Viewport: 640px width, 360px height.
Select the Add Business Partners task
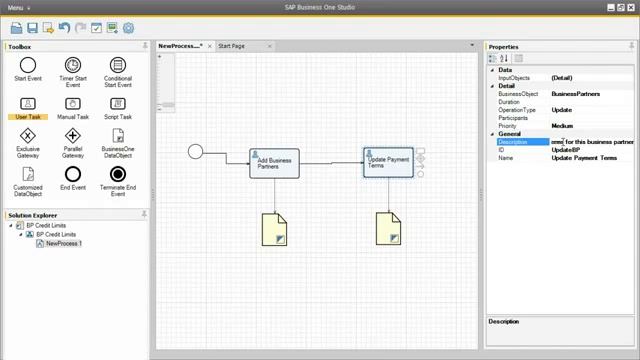pos(274,163)
